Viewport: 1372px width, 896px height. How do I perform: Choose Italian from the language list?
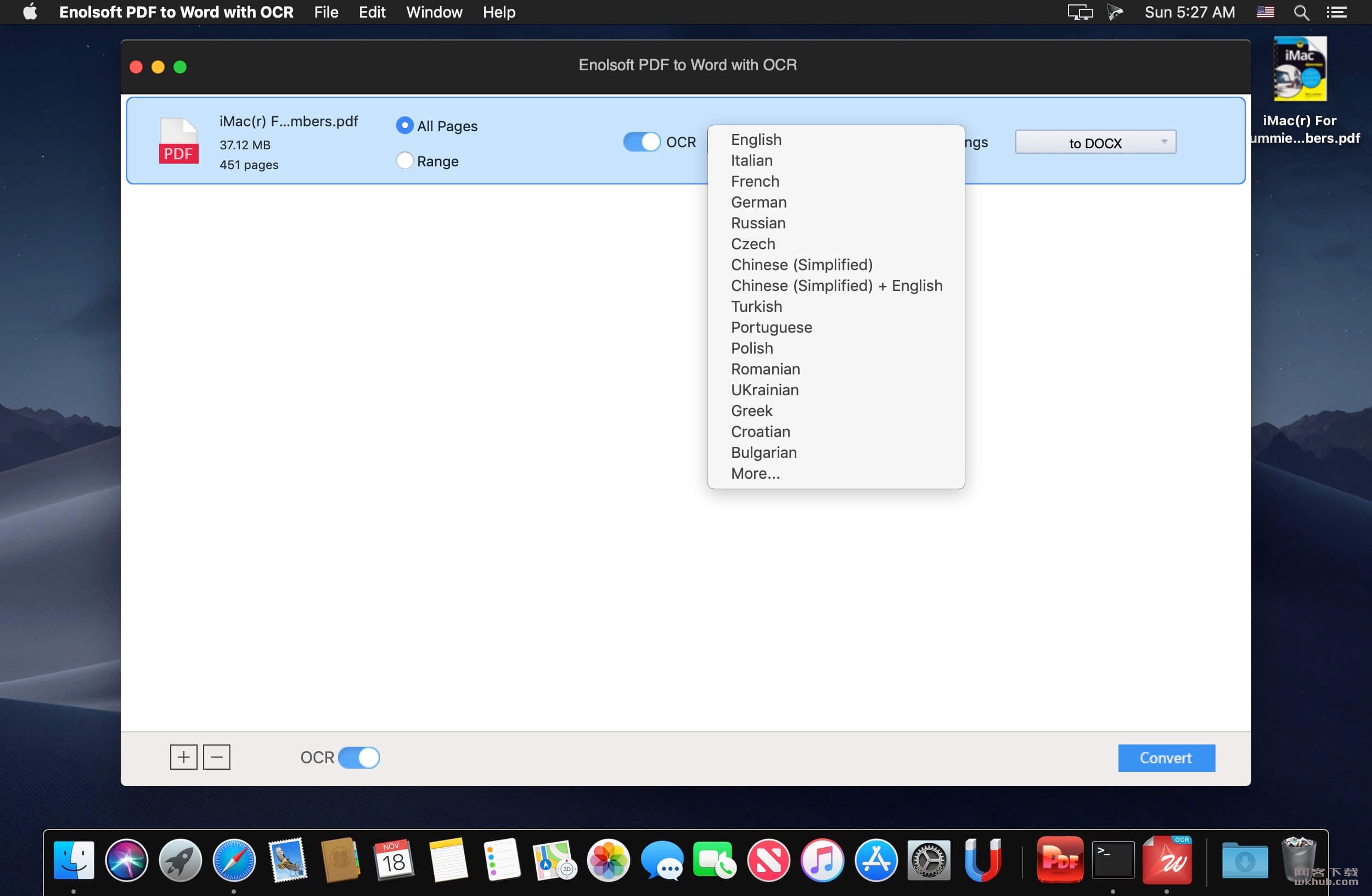836,160
